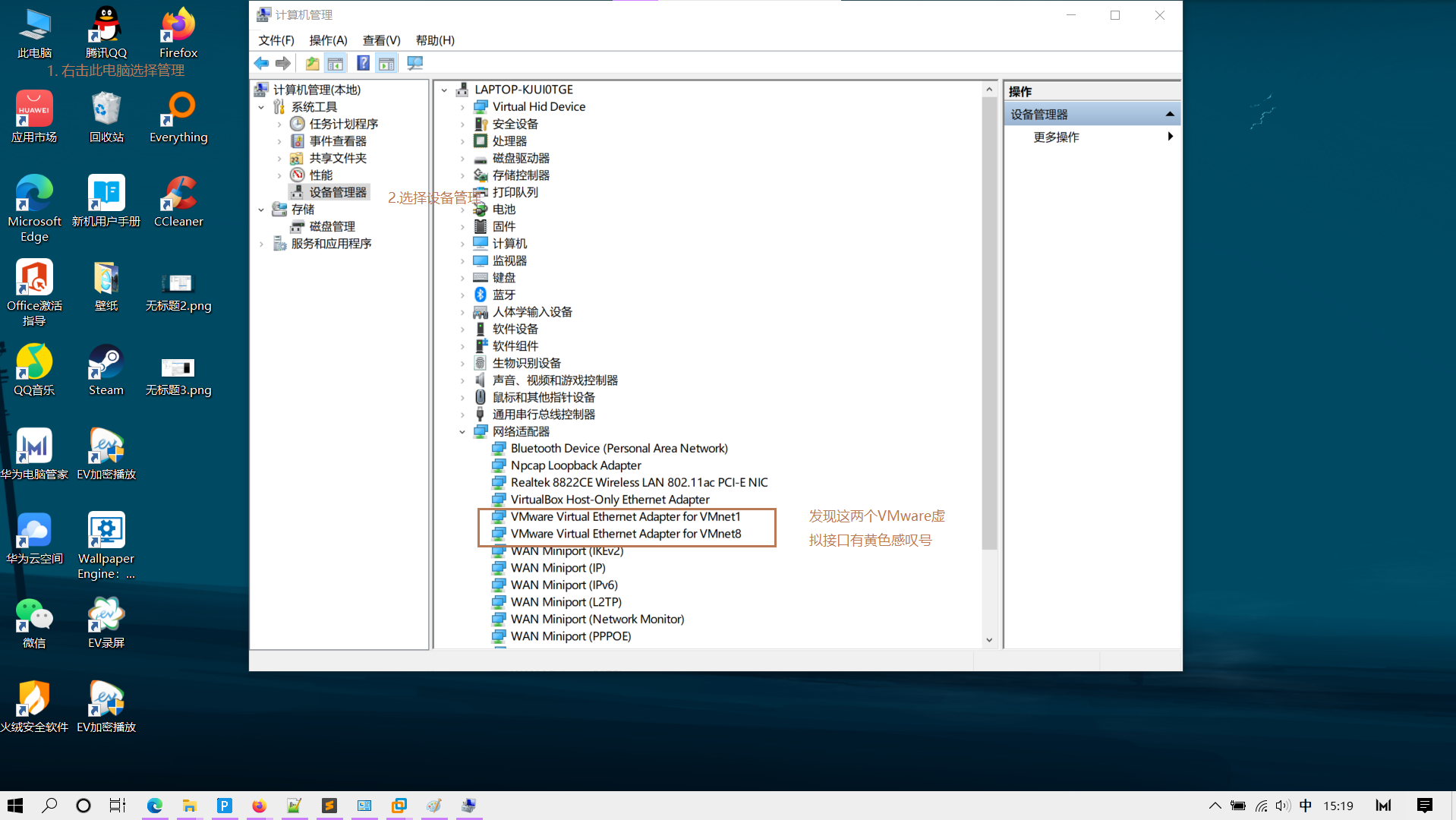The width and height of the screenshot is (1456, 820).
Task: Expand the 服务和应用程序 node arrow
Action: 261,244
